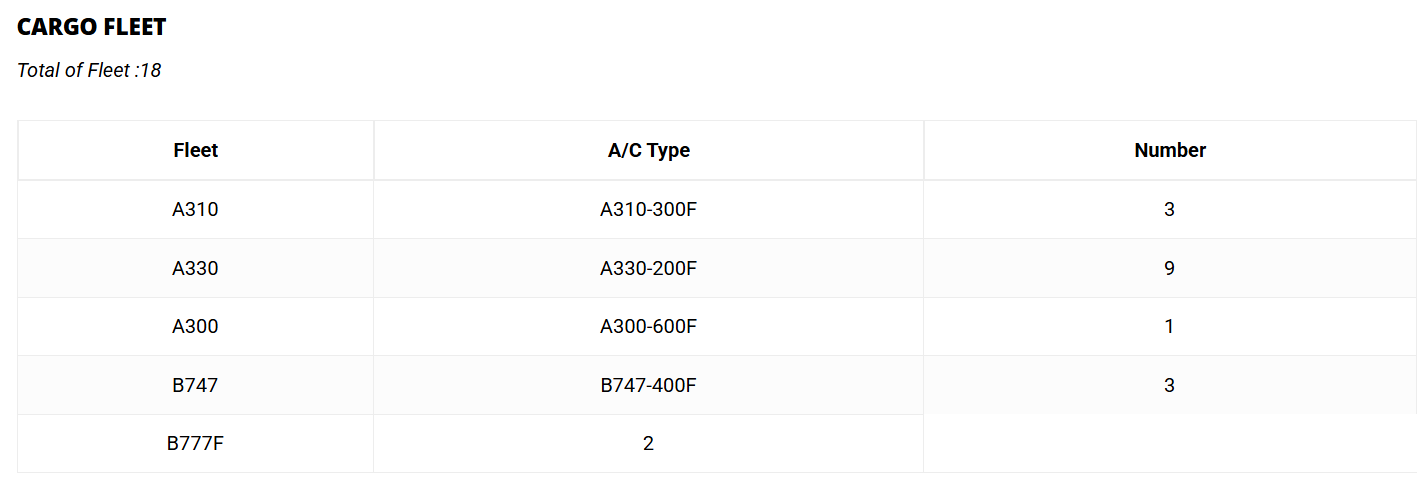Click the number 9 cell
The image size is (1426, 481).
coord(1170,268)
